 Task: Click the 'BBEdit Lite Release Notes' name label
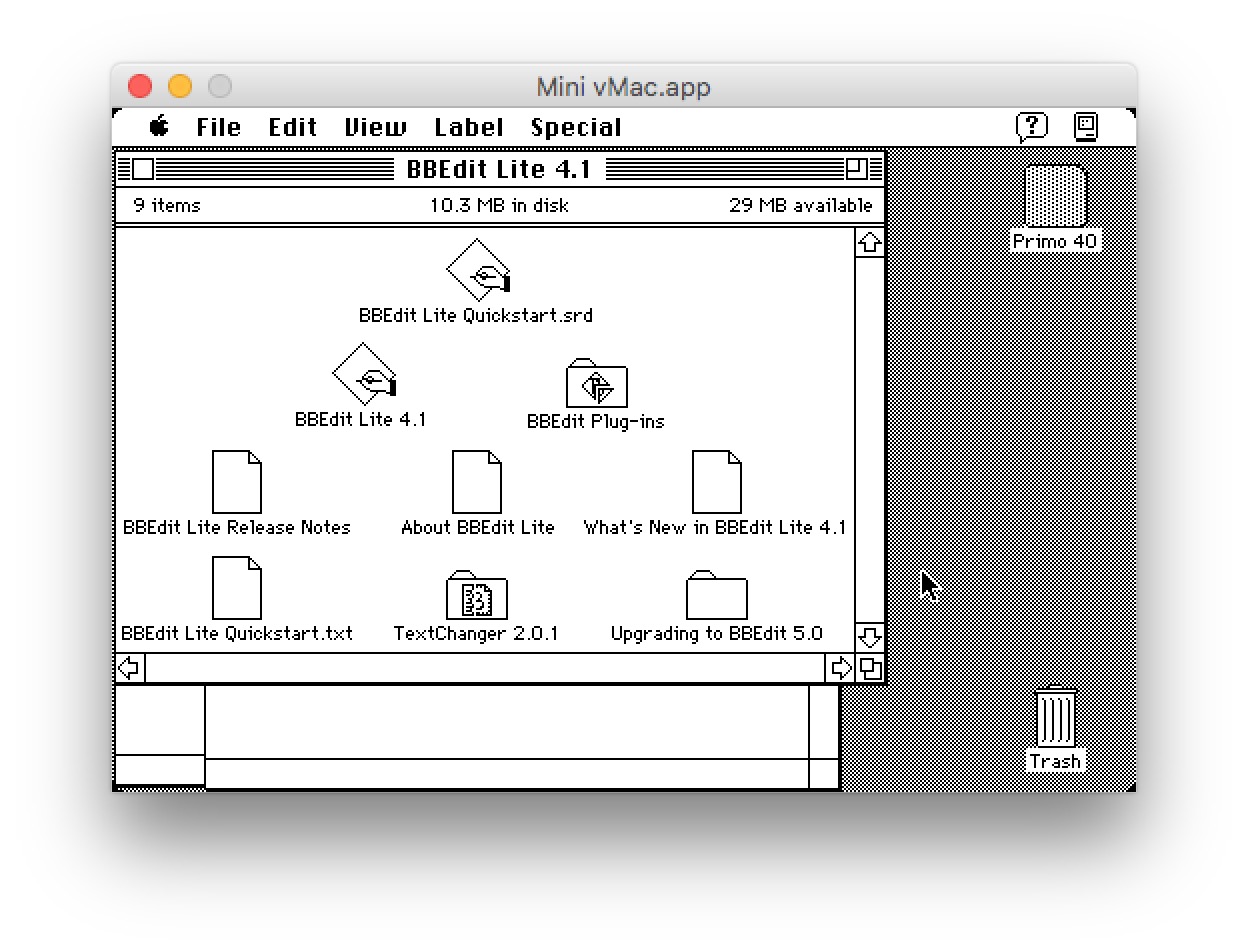point(237,527)
